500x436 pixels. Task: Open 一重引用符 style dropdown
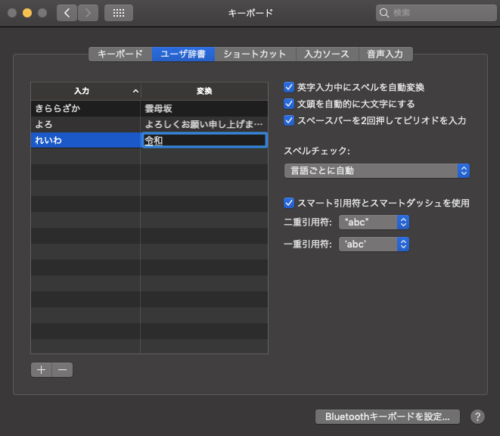pos(374,244)
